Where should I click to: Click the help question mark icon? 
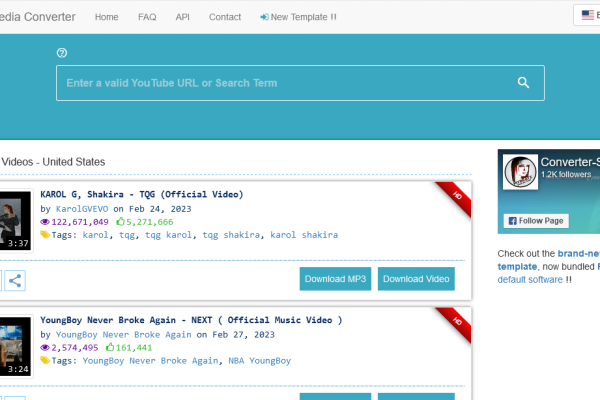pyautogui.click(x=62, y=53)
